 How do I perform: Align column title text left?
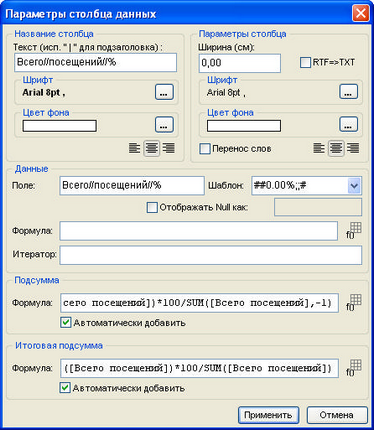click(134, 148)
